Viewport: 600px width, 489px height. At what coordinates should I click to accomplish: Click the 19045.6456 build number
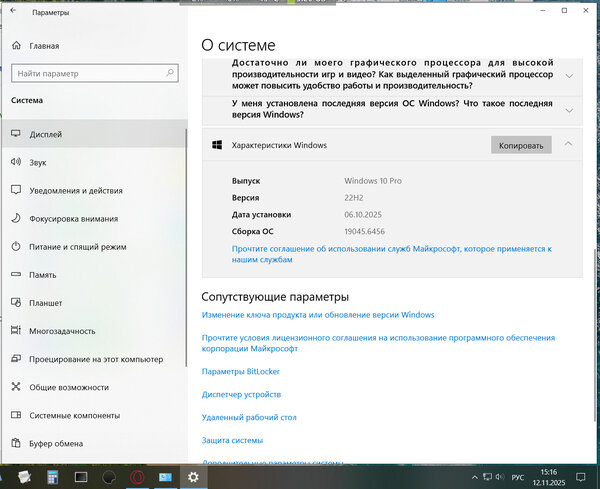click(365, 231)
